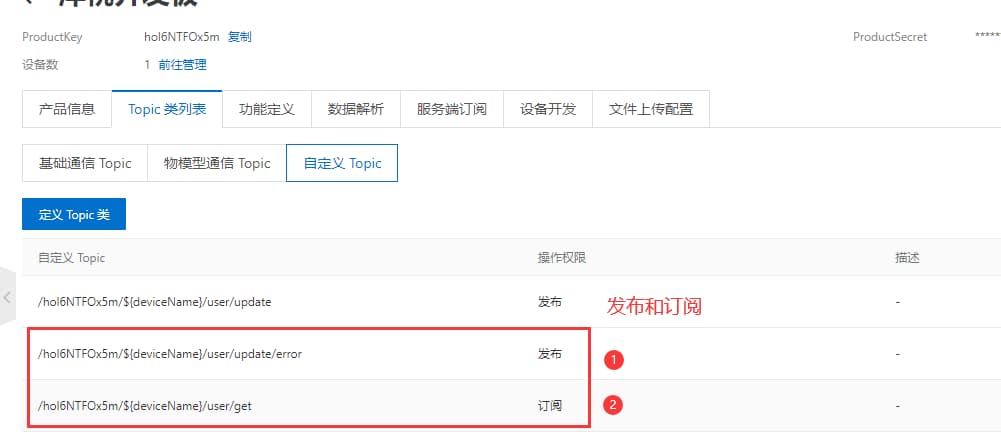Show the 基础通信 Topic sub-tab
Viewport: 1001px width, 448px height.
click(x=85, y=163)
